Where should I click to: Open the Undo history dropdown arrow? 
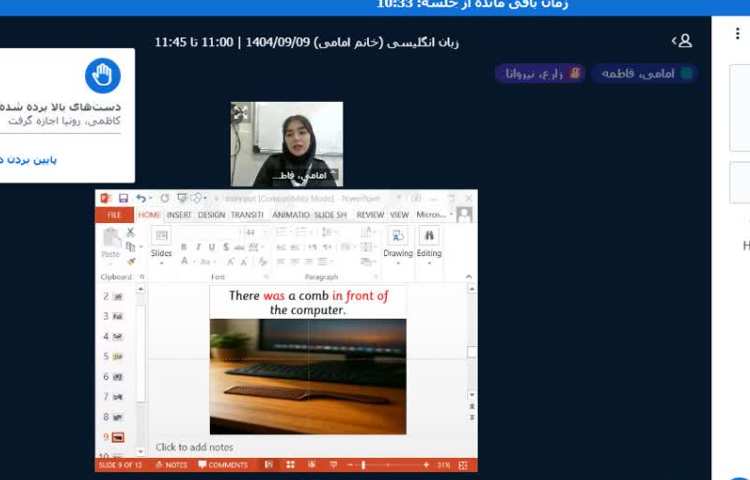point(150,198)
